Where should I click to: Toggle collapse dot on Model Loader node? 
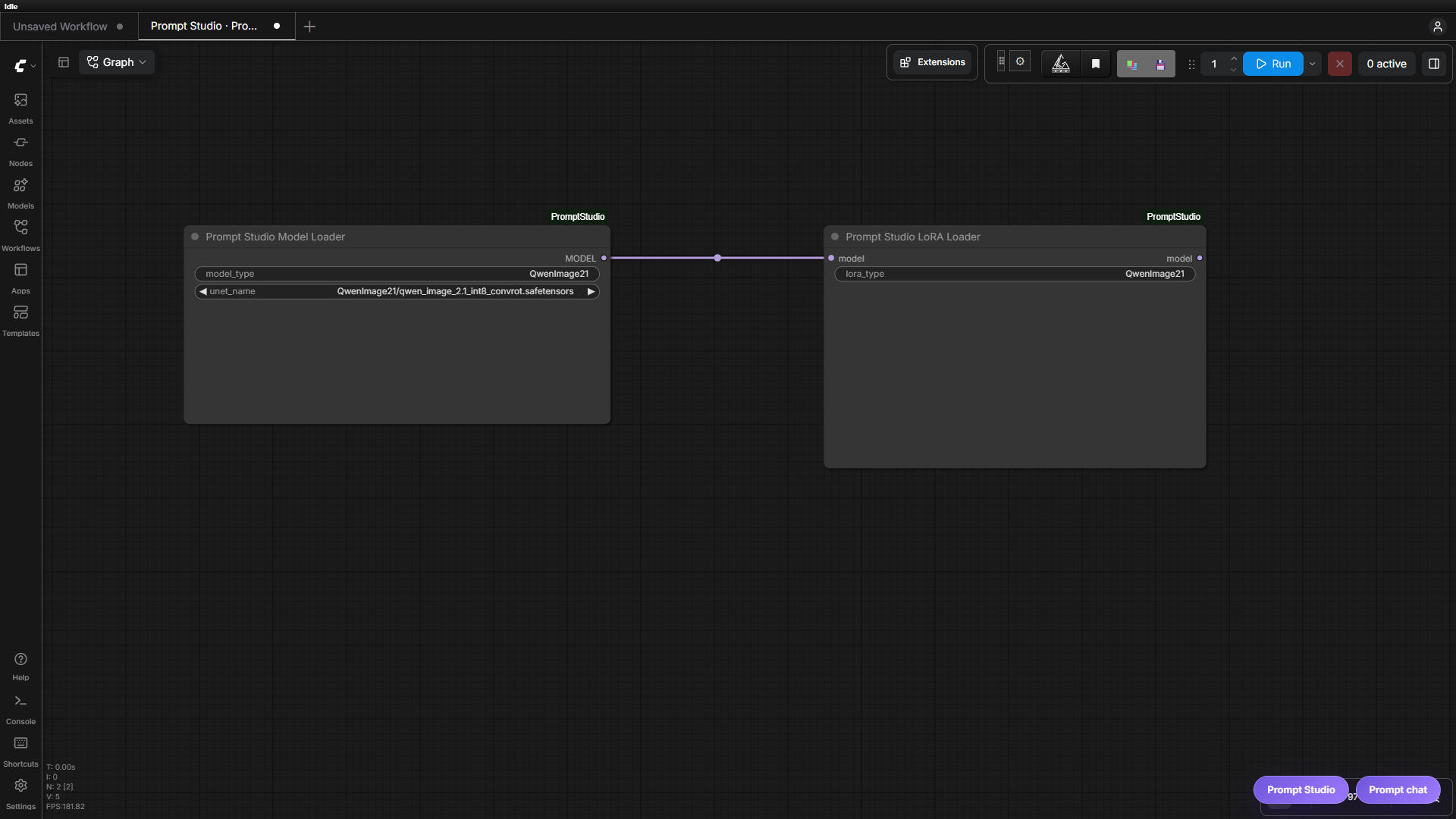(x=195, y=237)
